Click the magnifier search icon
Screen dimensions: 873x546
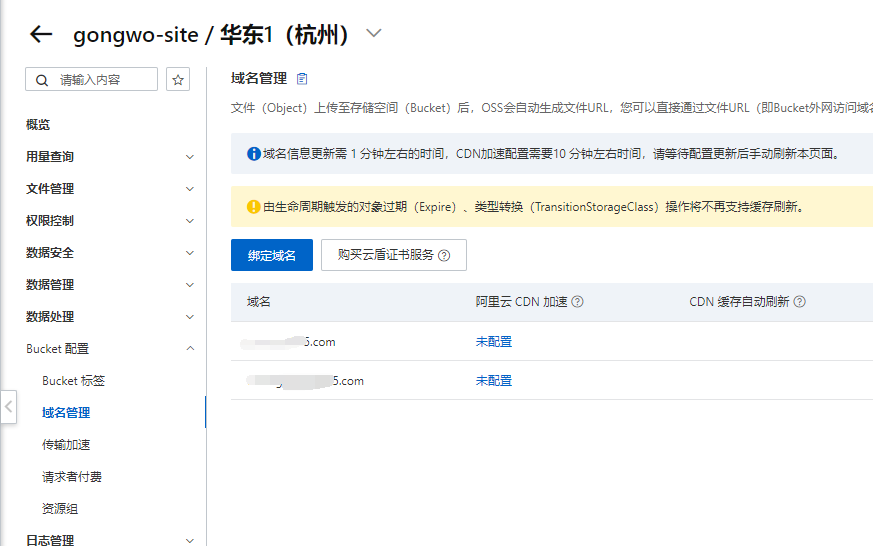tap(42, 80)
